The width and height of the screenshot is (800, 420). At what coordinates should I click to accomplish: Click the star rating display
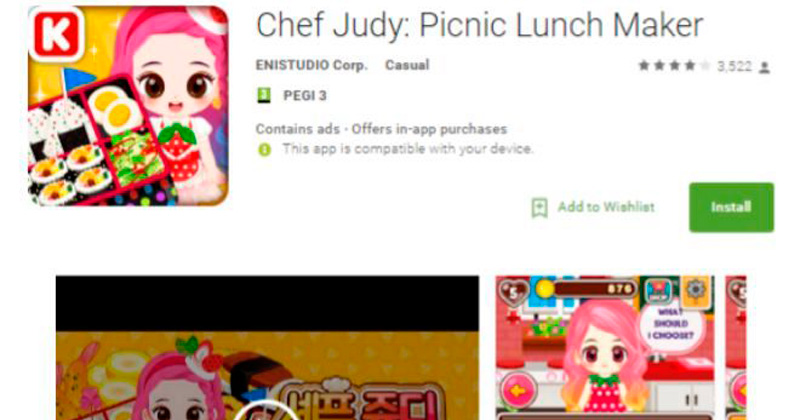coord(674,66)
